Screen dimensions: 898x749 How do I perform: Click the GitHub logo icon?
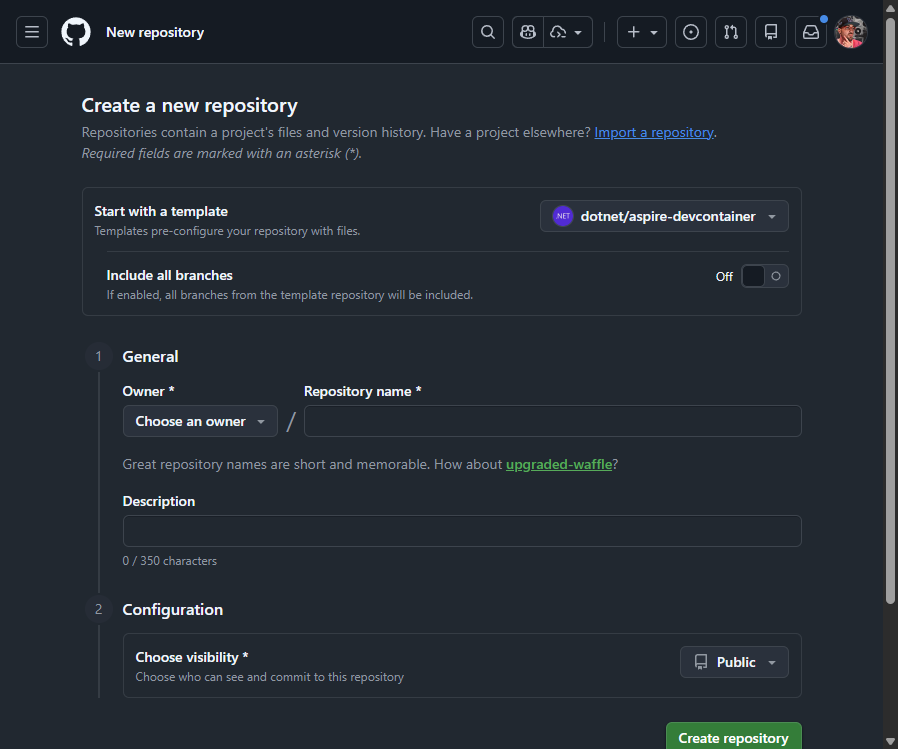pos(76,31)
